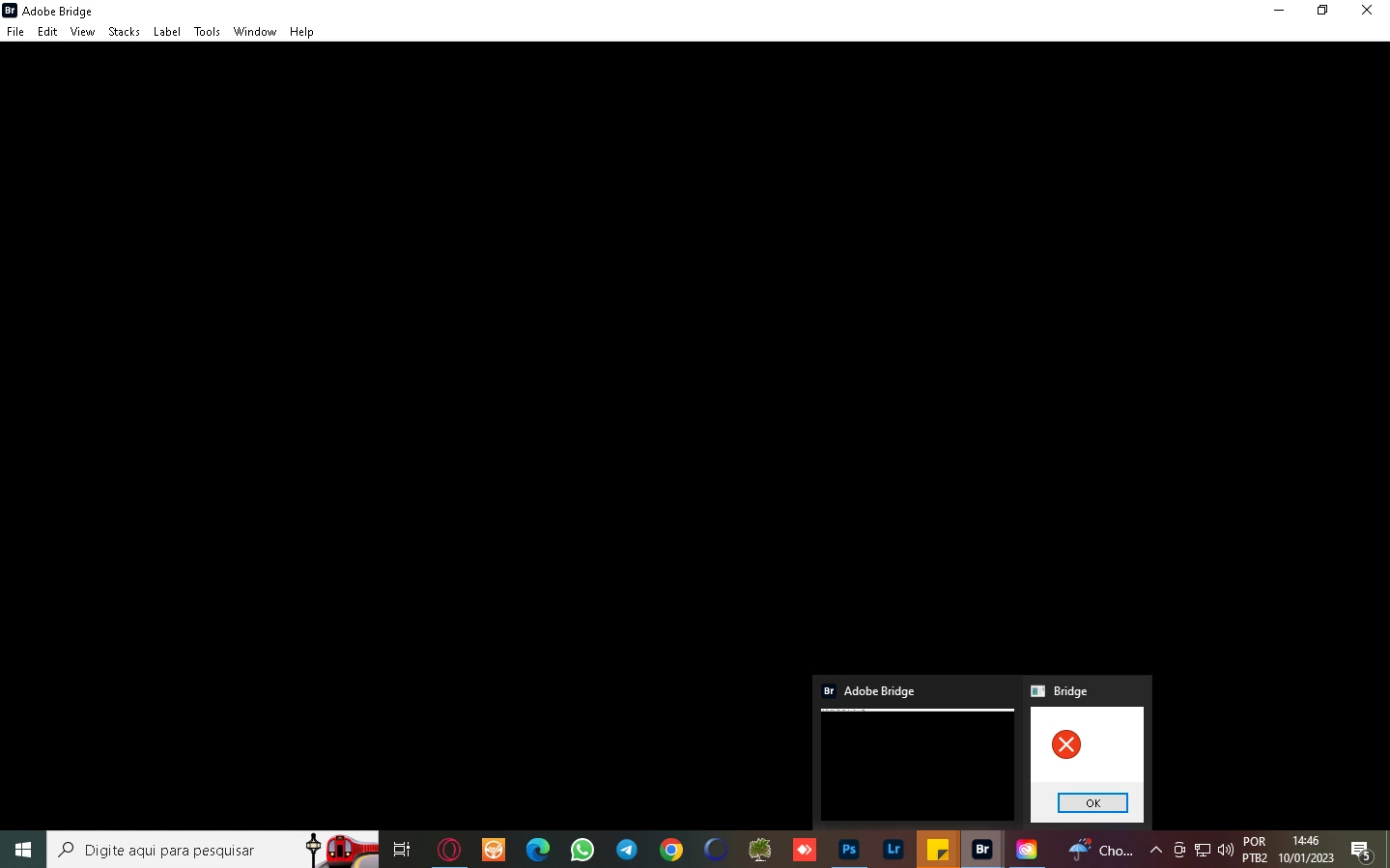Open Sticky Notes from the taskbar
The image size is (1390, 868).
click(938, 850)
